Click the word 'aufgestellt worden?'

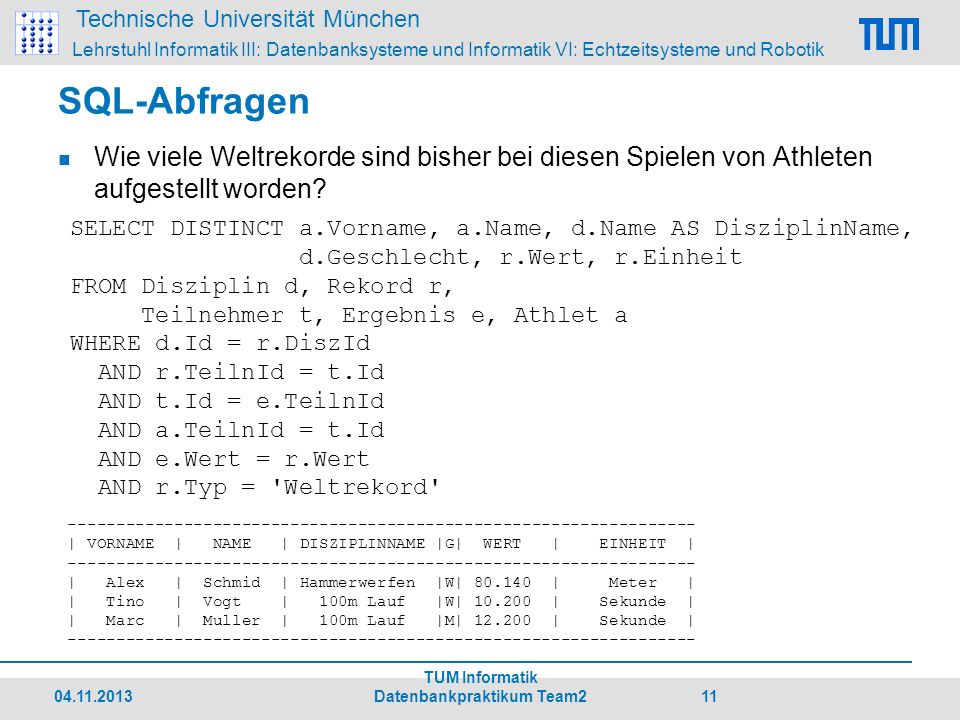pyautogui.click(x=210, y=189)
